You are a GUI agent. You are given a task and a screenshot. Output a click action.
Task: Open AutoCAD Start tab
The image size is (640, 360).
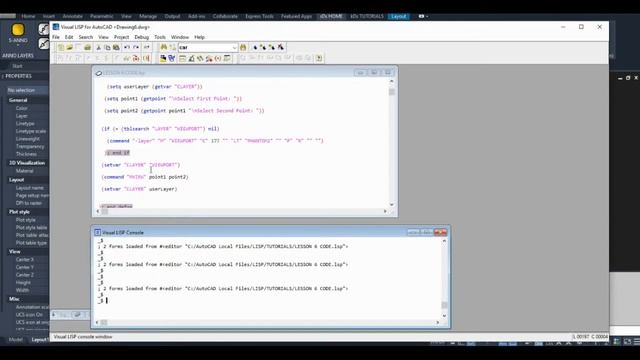click(x=17, y=66)
